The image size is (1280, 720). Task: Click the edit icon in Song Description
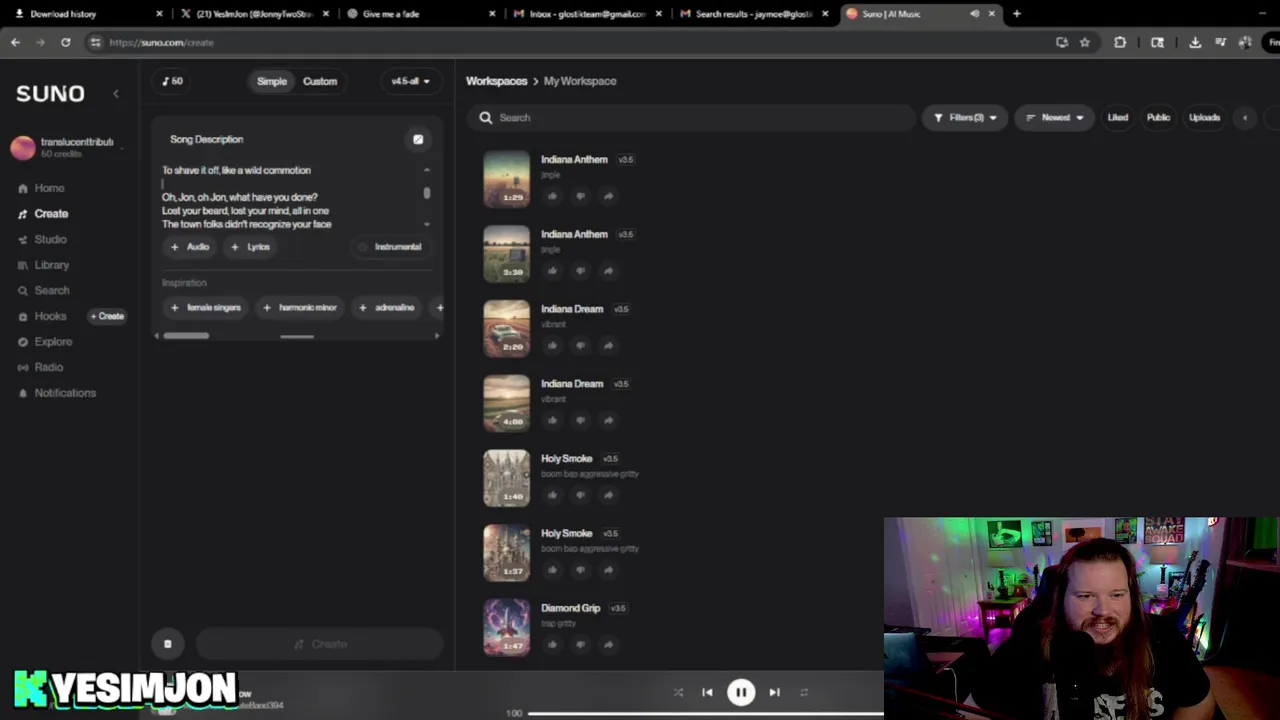click(418, 139)
